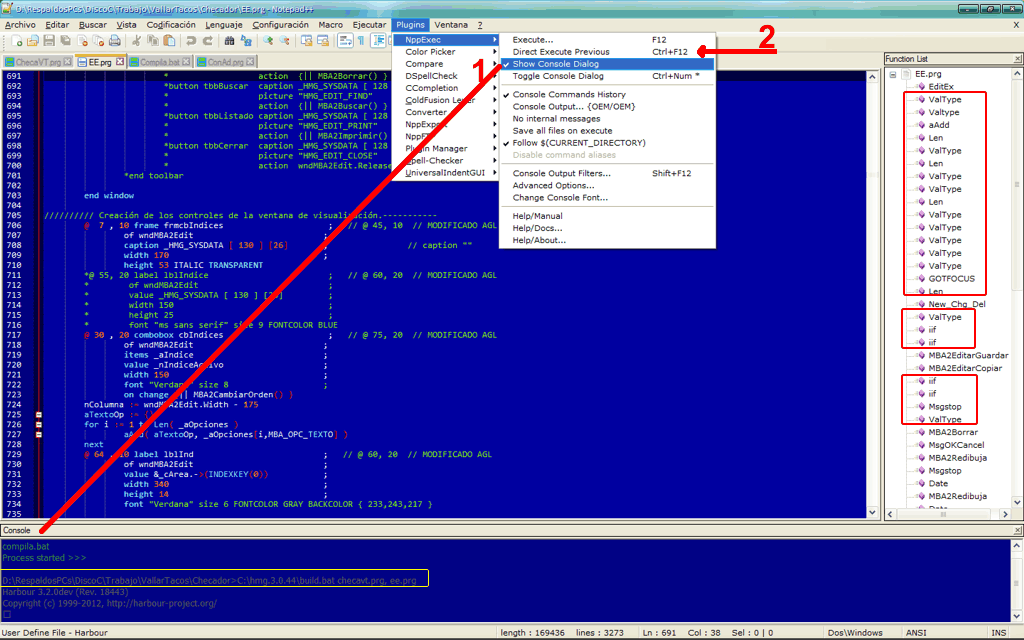The width and height of the screenshot is (1024, 640).
Task: Click the editor vertical scrollbar down arrow
Action: 872,513
